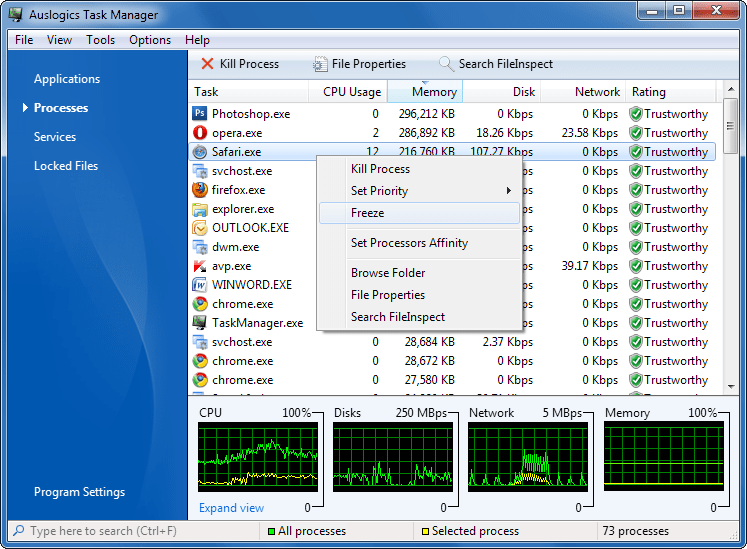Choose Kill Process in the context menu
This screenshot has height=549, width=747.
click(419, 169)
